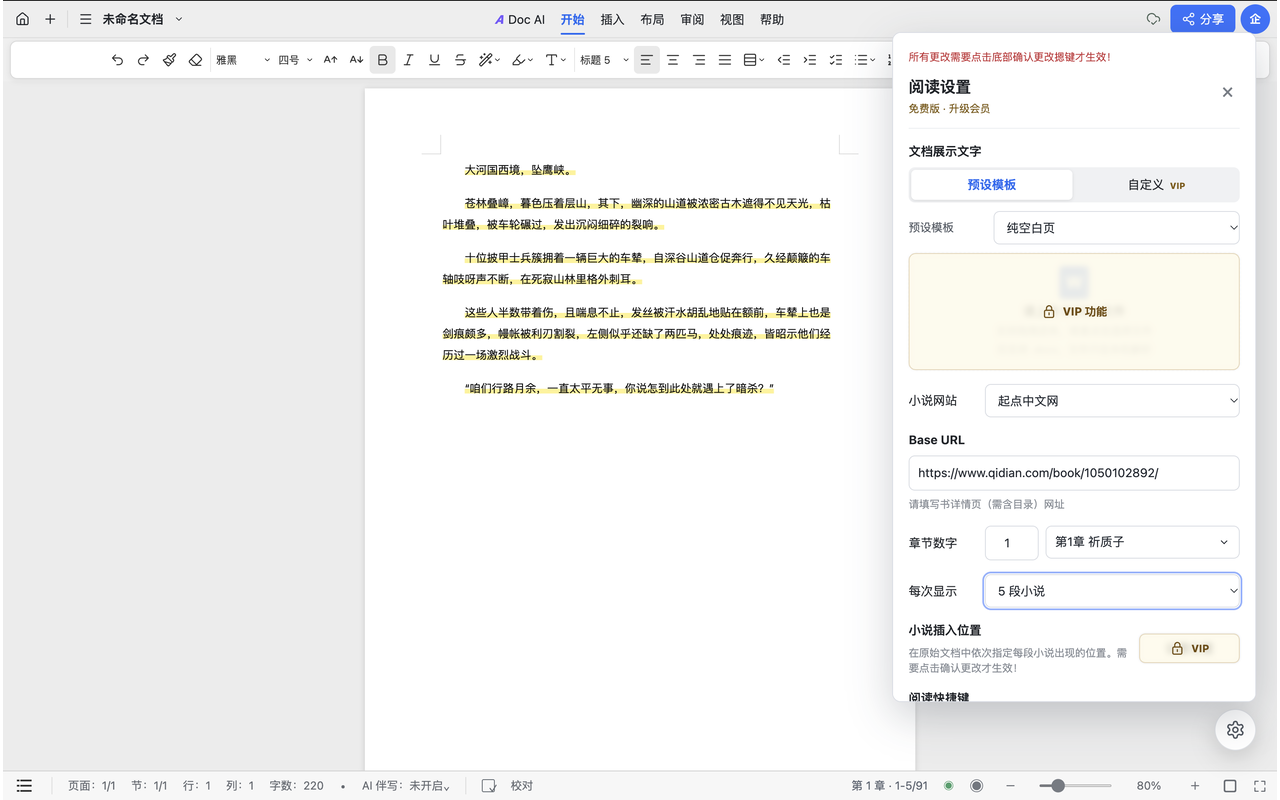Open the floating settings gear button
The width and height of the screenshot is (1280, 800).
coord(1235,730)
